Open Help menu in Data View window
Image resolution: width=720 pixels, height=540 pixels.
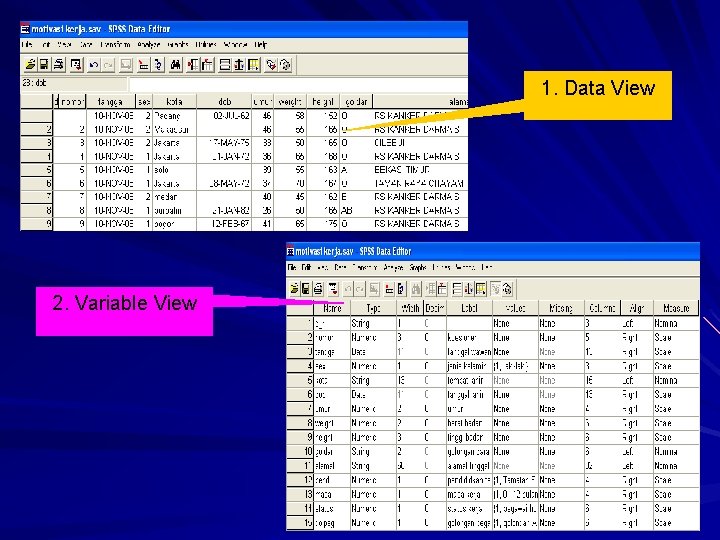260,45
